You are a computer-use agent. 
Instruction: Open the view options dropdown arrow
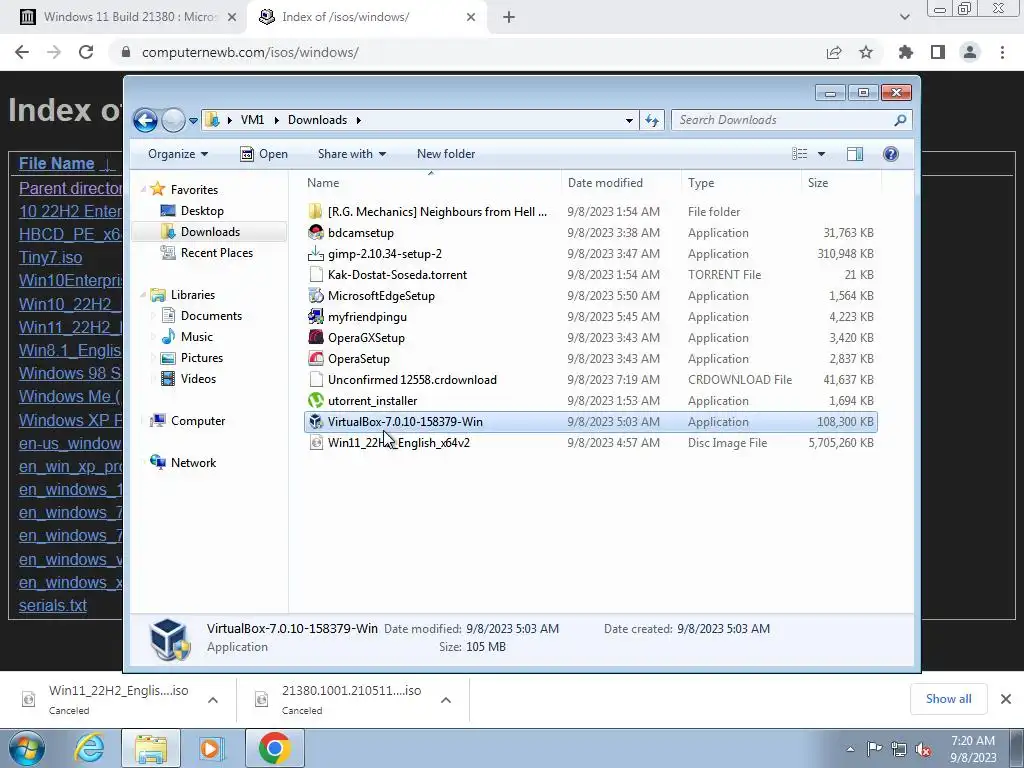[x=822, y=154]
